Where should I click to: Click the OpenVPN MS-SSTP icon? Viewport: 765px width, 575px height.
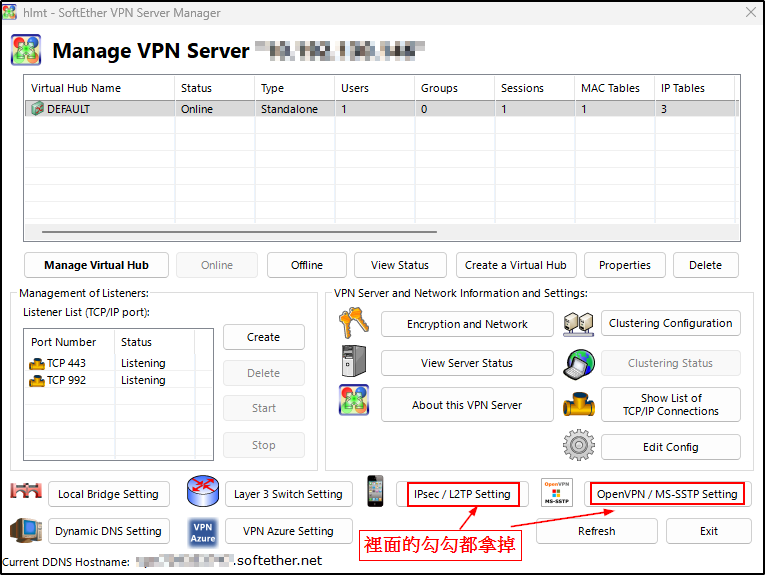(x=557, y=492)
